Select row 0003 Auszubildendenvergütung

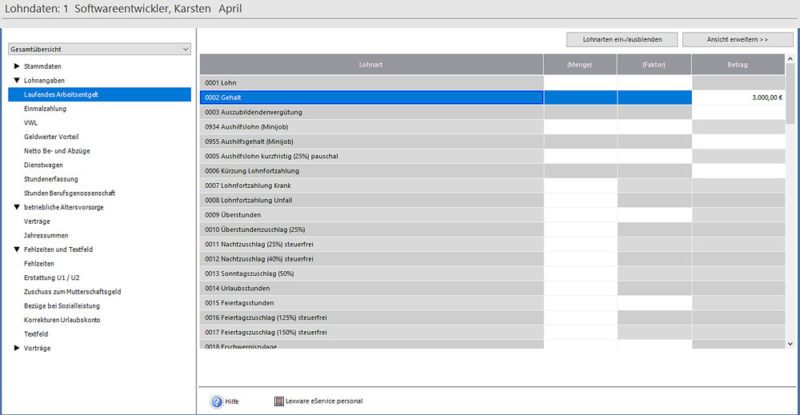pos(371,112)
